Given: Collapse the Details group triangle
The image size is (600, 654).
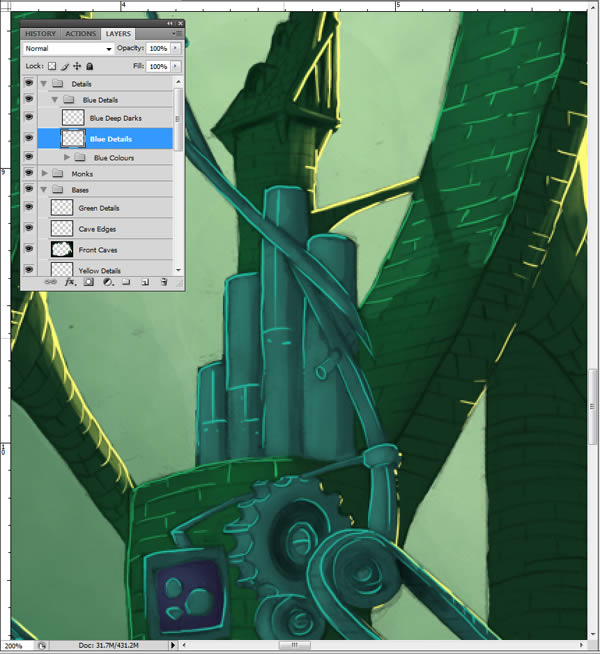Looking at the screenshot, I should pos(44,84).
